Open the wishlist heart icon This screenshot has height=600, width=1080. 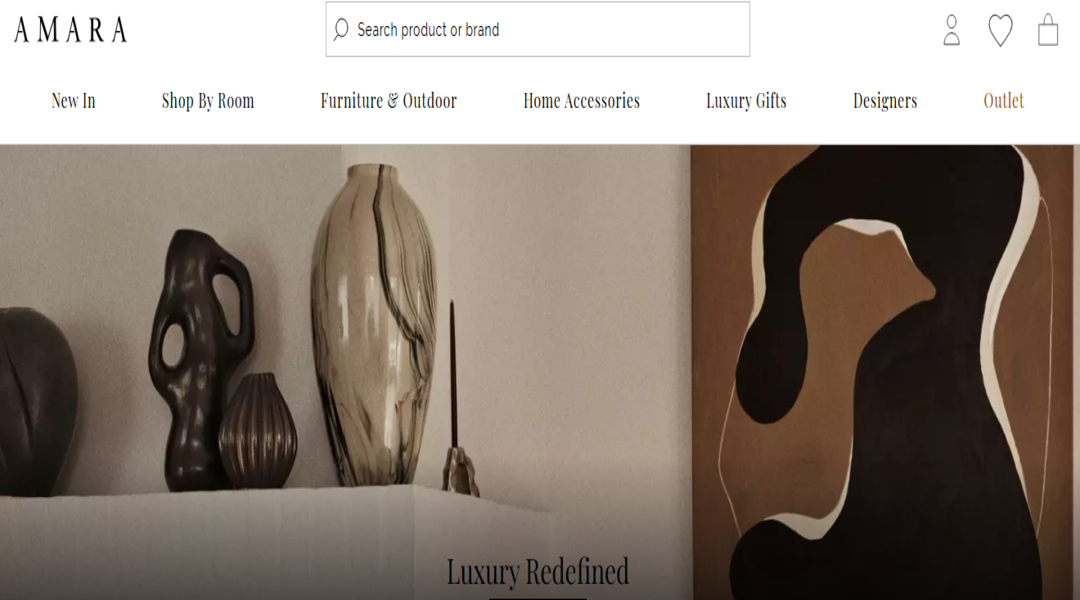point(1000,30)
